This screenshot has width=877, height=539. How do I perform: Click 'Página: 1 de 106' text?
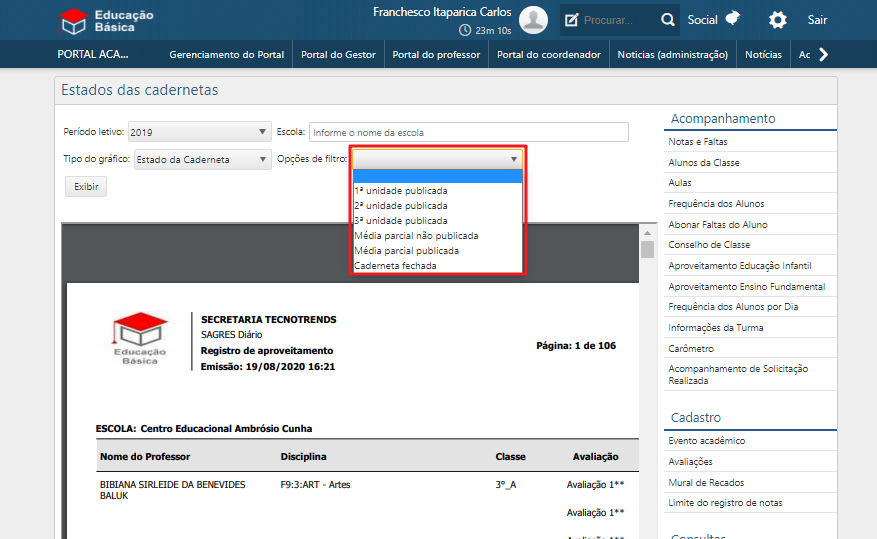[x=576, y=346]
